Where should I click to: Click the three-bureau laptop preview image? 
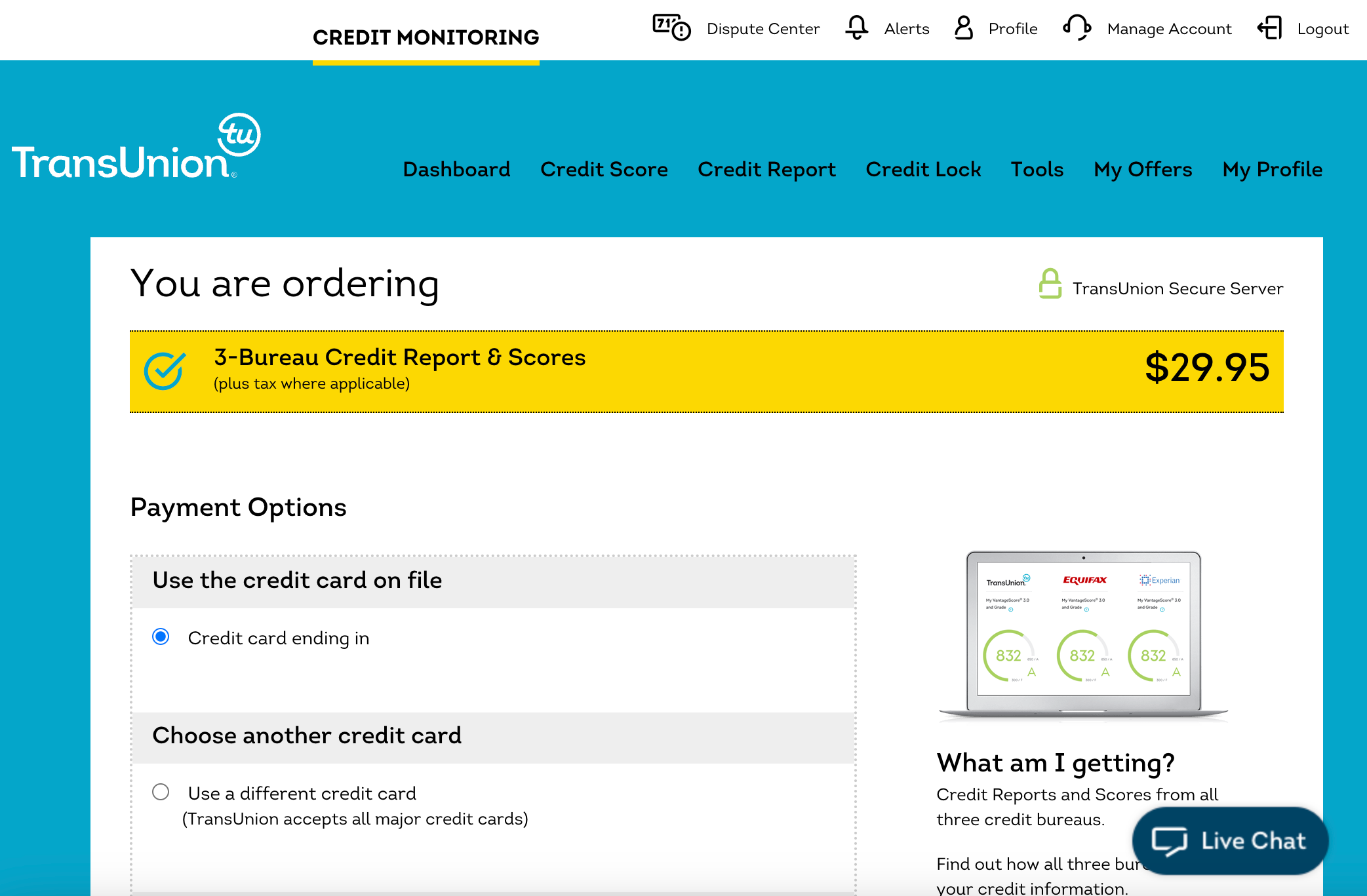point(1084,636)
